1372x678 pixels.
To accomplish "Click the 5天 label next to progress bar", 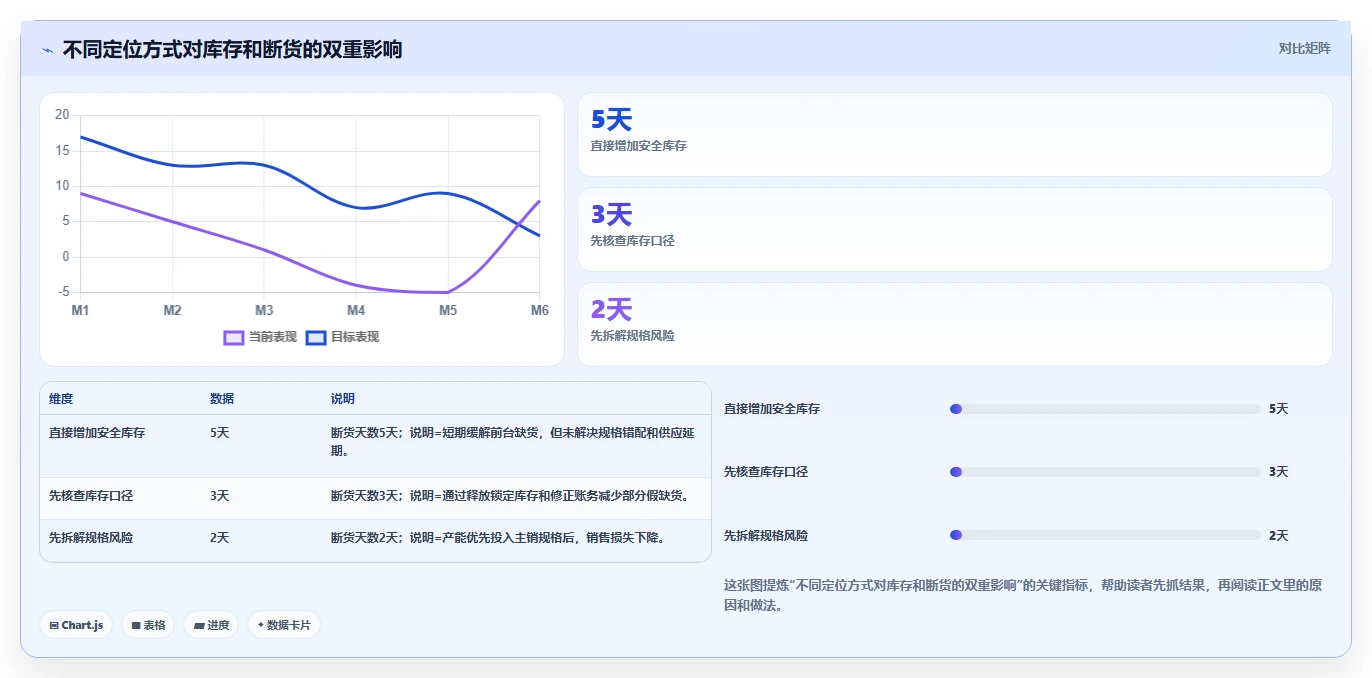I will pyautogui.click(x=1278, y=409).
